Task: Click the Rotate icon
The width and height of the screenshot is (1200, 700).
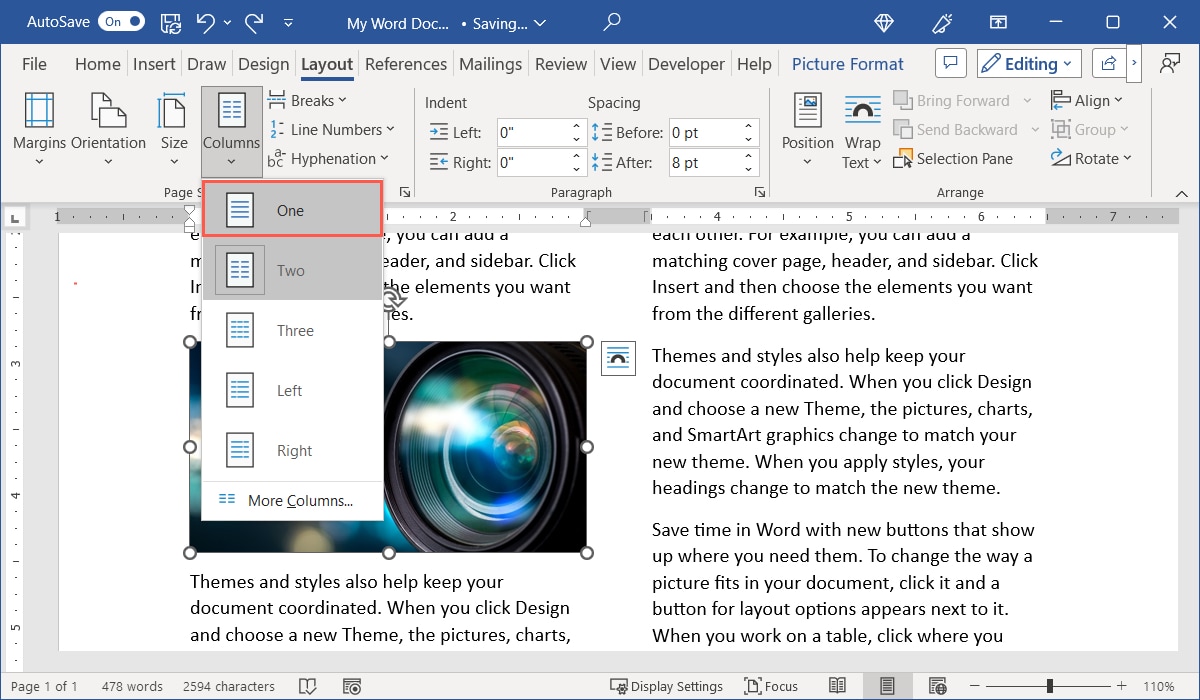Action: point(1092,158)
